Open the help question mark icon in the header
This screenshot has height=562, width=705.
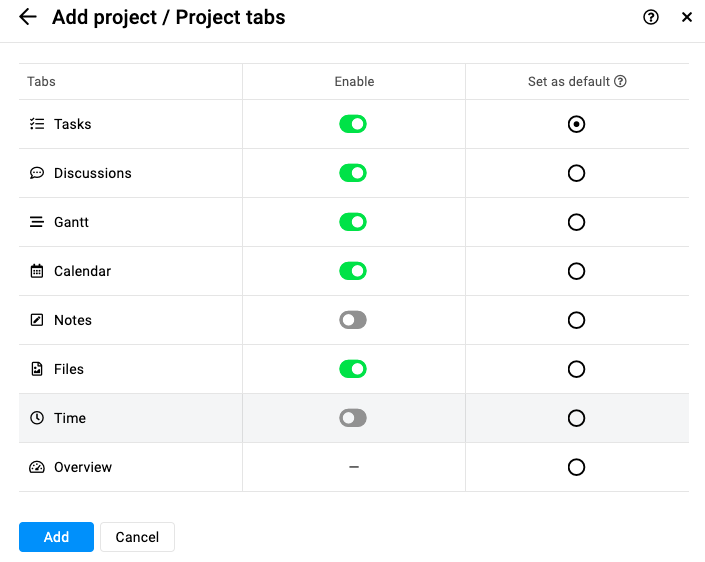pos(651,17)
